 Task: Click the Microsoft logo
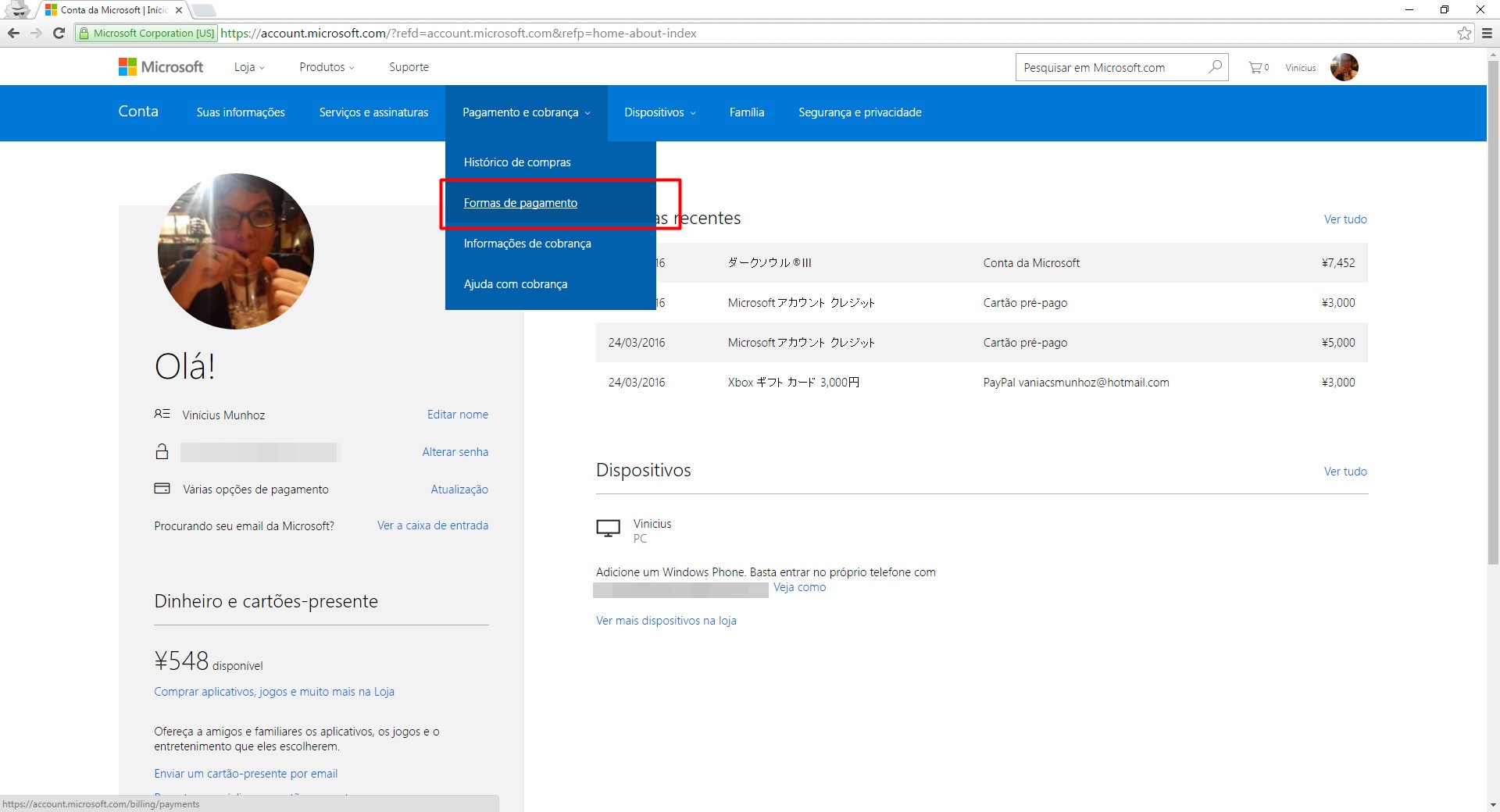[x=161, y=67]
